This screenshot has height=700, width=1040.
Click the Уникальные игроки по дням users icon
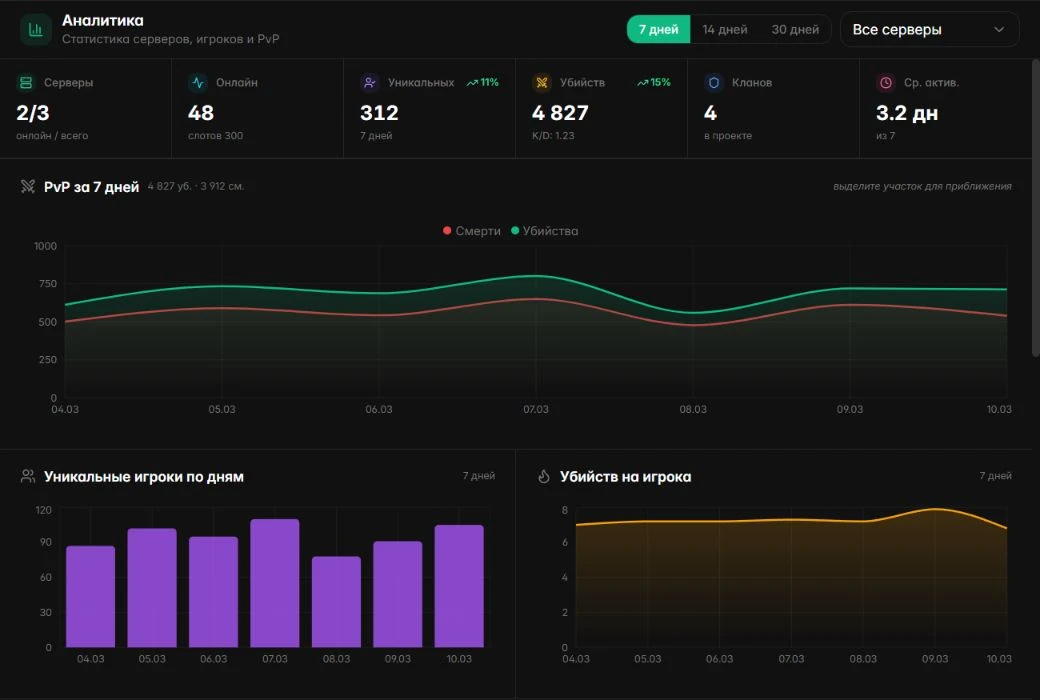(x=28, y=476)
